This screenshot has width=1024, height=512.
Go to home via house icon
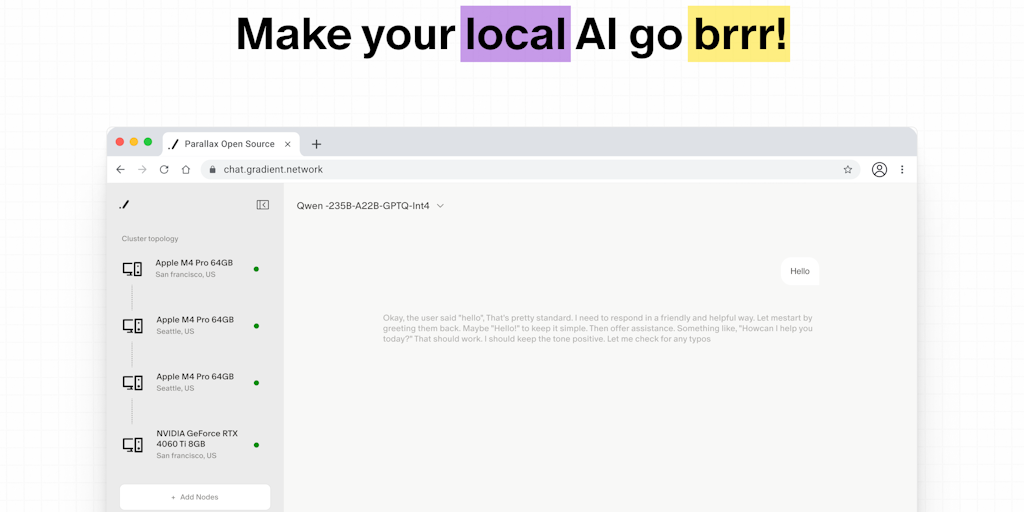185,170
